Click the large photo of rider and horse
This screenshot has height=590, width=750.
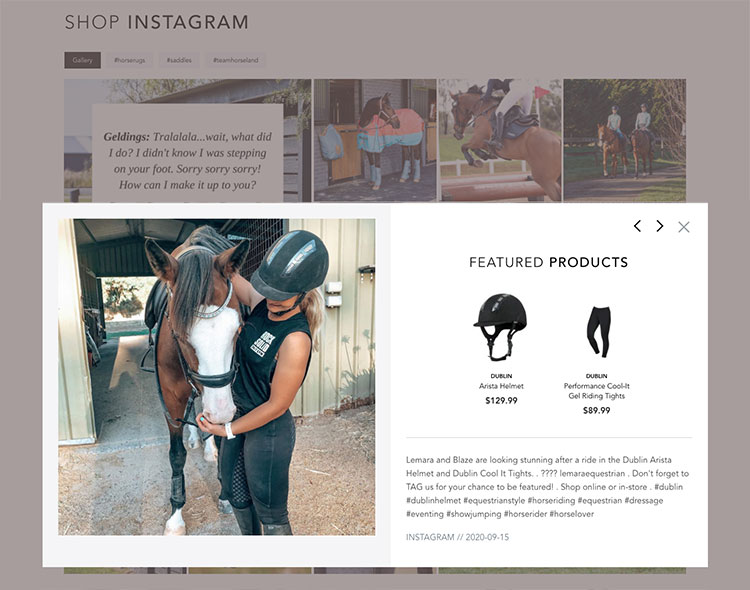tap(217, 377)
